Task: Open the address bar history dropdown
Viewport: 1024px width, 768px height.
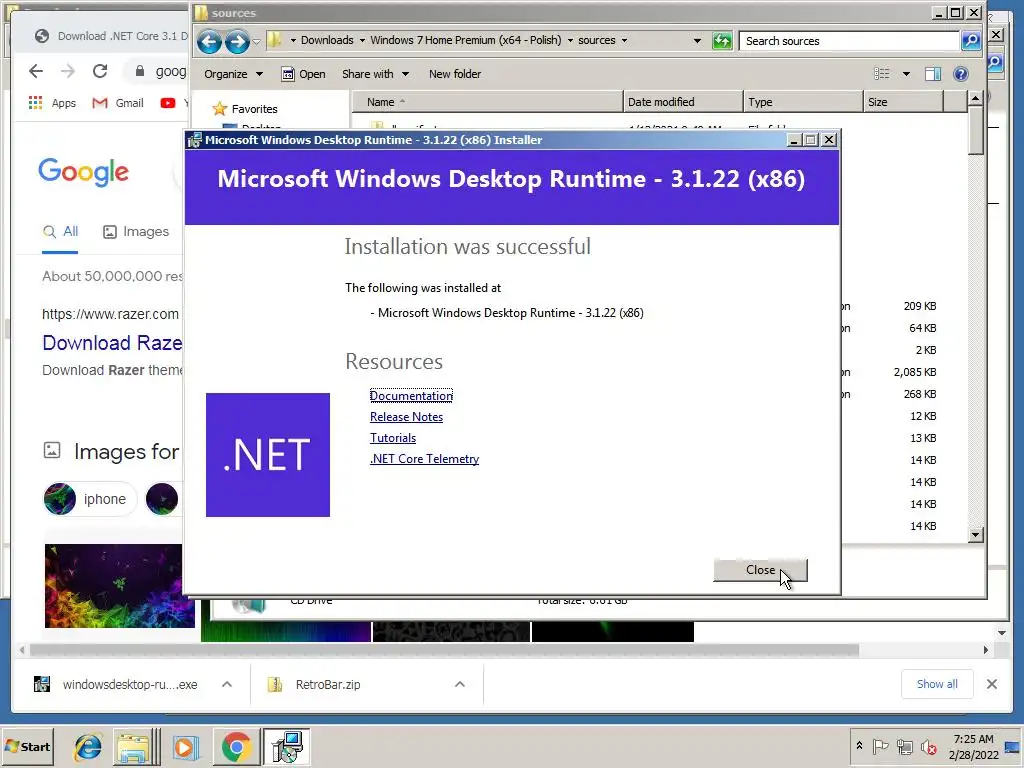Action: (x=697, y=40)
